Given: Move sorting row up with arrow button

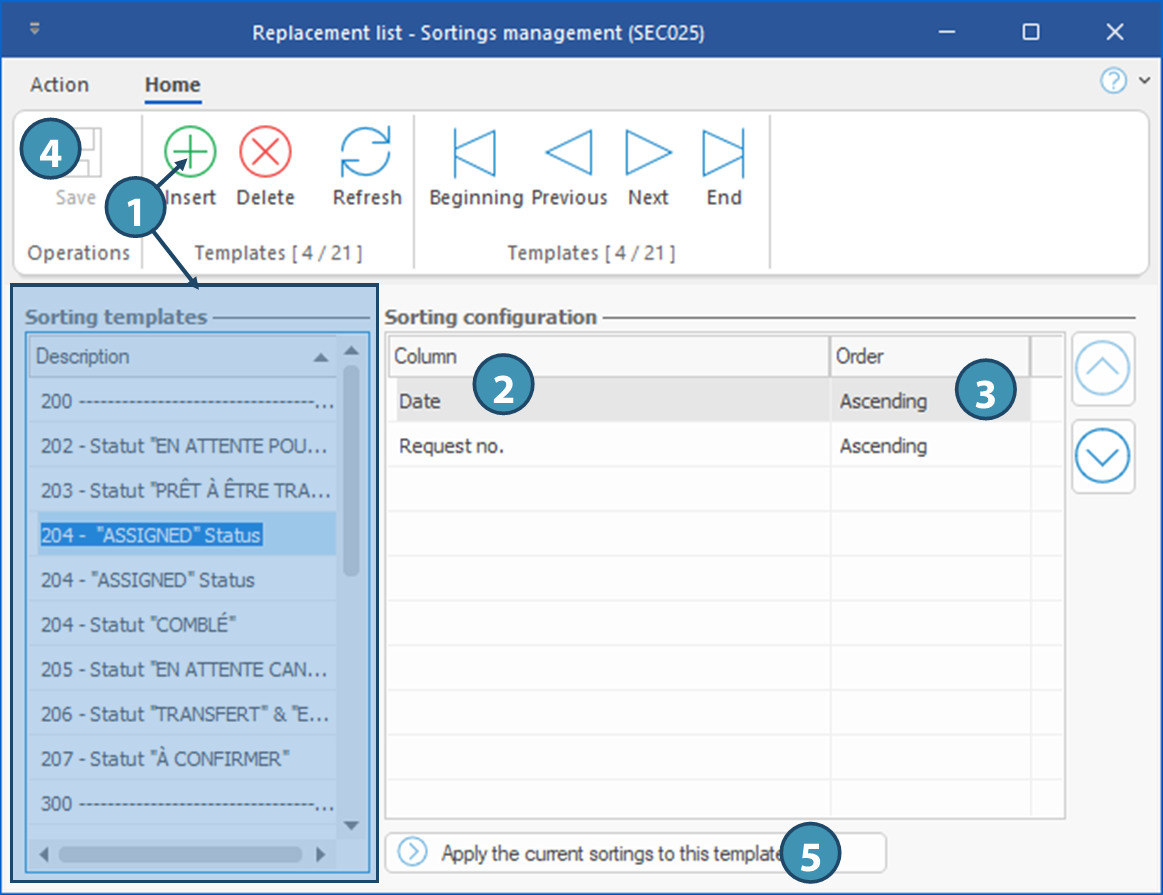Looking at the screenshot, I should click(x=1103, y=369).
